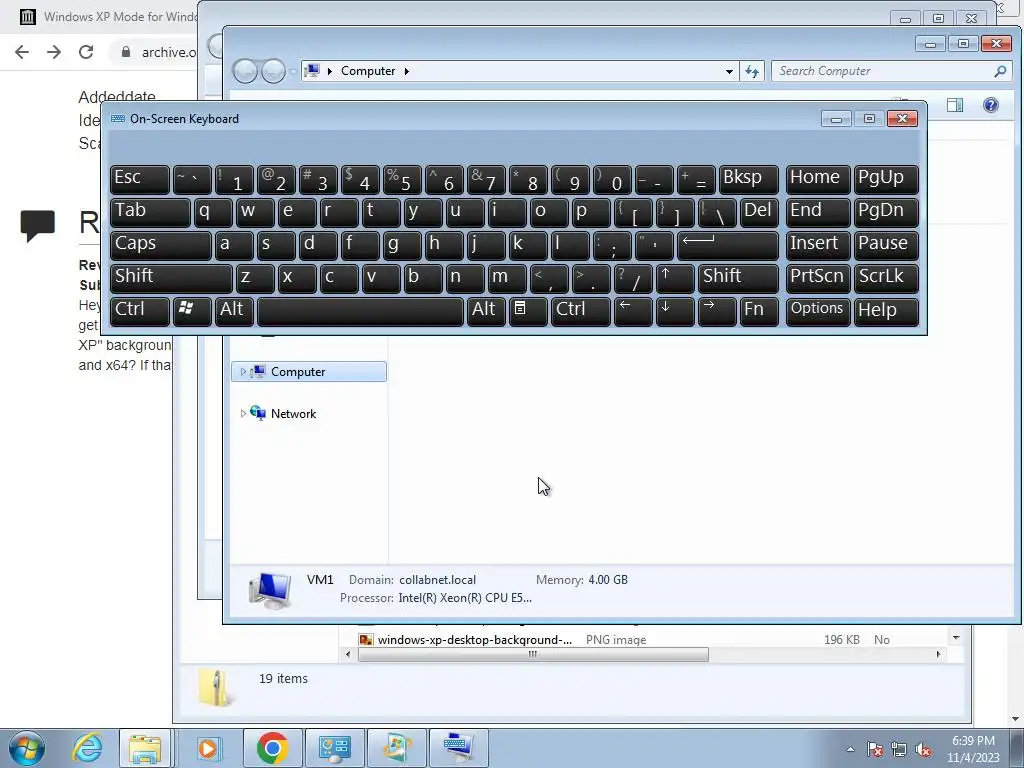The height and width of the screenshot is (768, 1024).
Task: Reload the archive.org page
Action: tap(86, 52)
